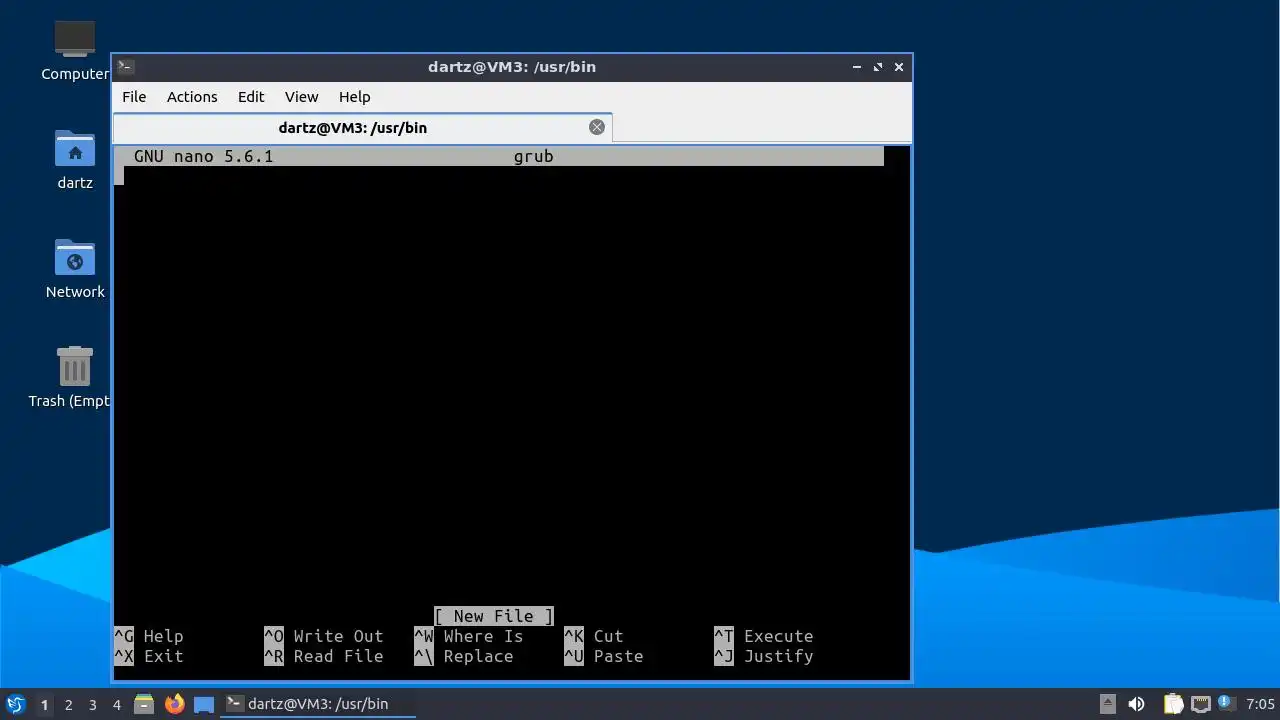Launch Firefox from the taskbar
Image resolution: width=1280 pixels, height=720 pixels.
click(174, 704)
